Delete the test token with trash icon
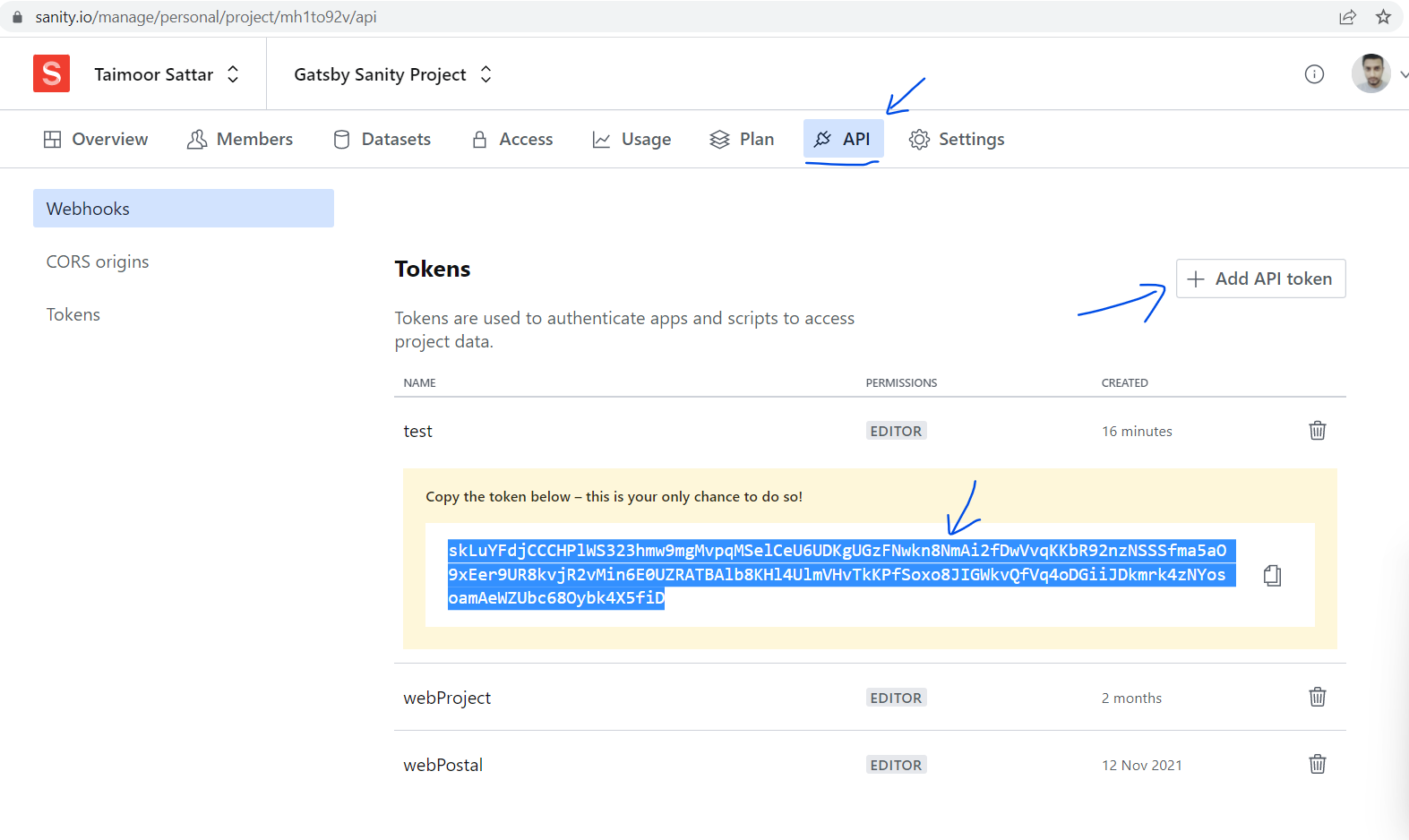 [x=1318, y=431]
